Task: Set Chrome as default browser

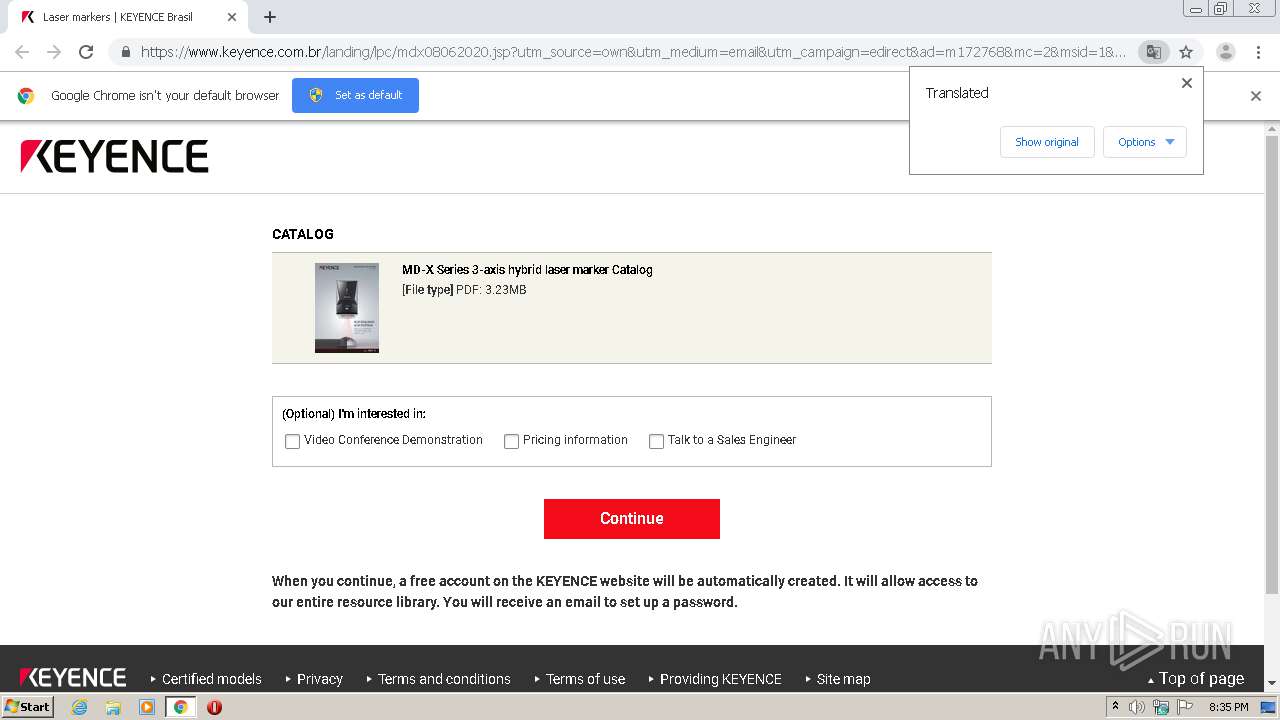Action: pos(355,95)
